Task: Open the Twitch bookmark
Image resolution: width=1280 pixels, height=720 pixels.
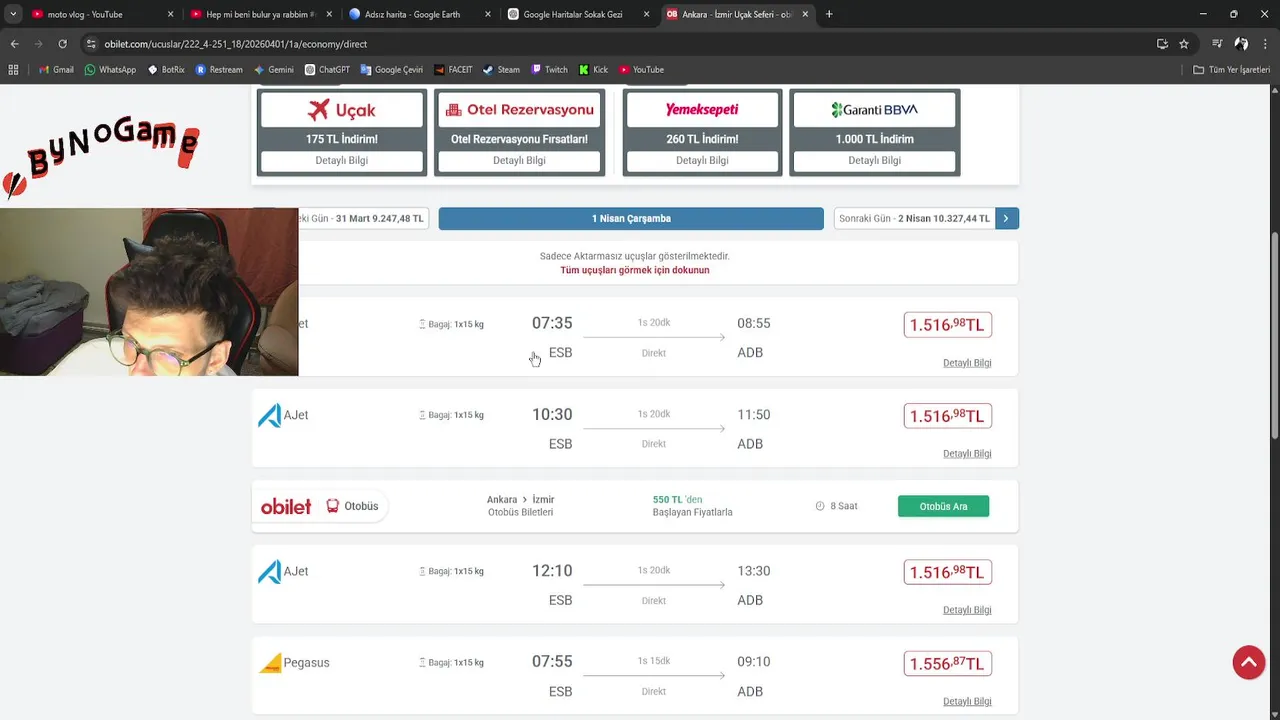Action: (x=549, y=69)
